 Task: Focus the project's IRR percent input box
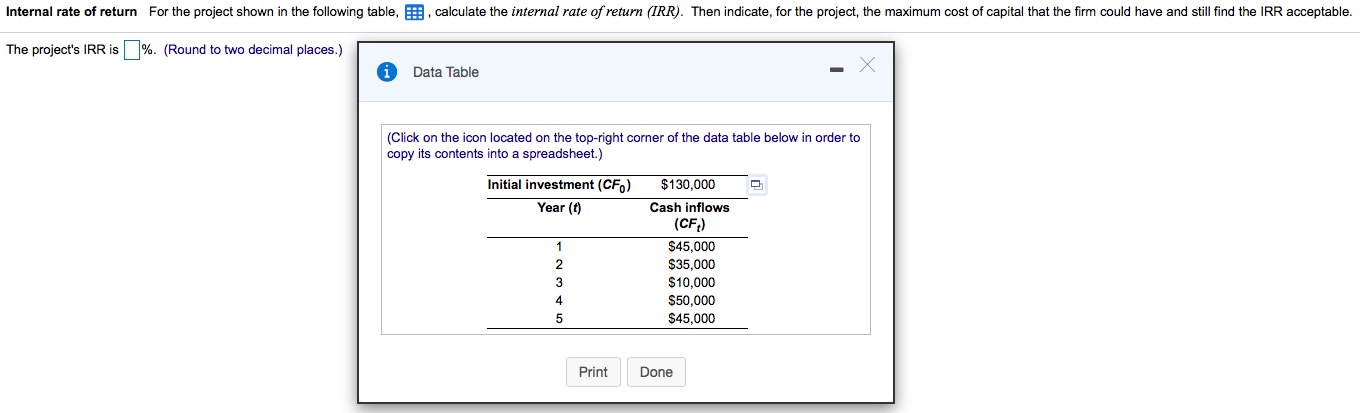click(x=131, y=50)
